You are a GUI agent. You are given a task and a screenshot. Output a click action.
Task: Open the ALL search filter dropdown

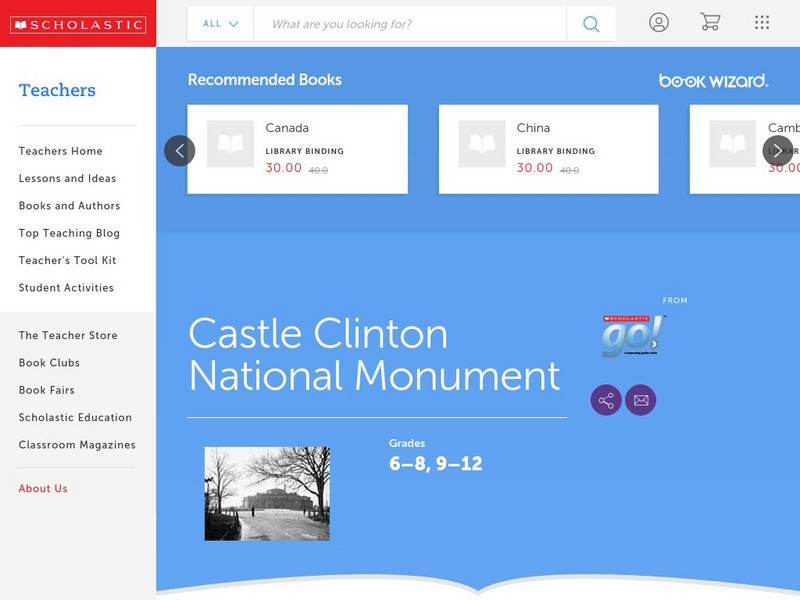[x=219, y=23]
